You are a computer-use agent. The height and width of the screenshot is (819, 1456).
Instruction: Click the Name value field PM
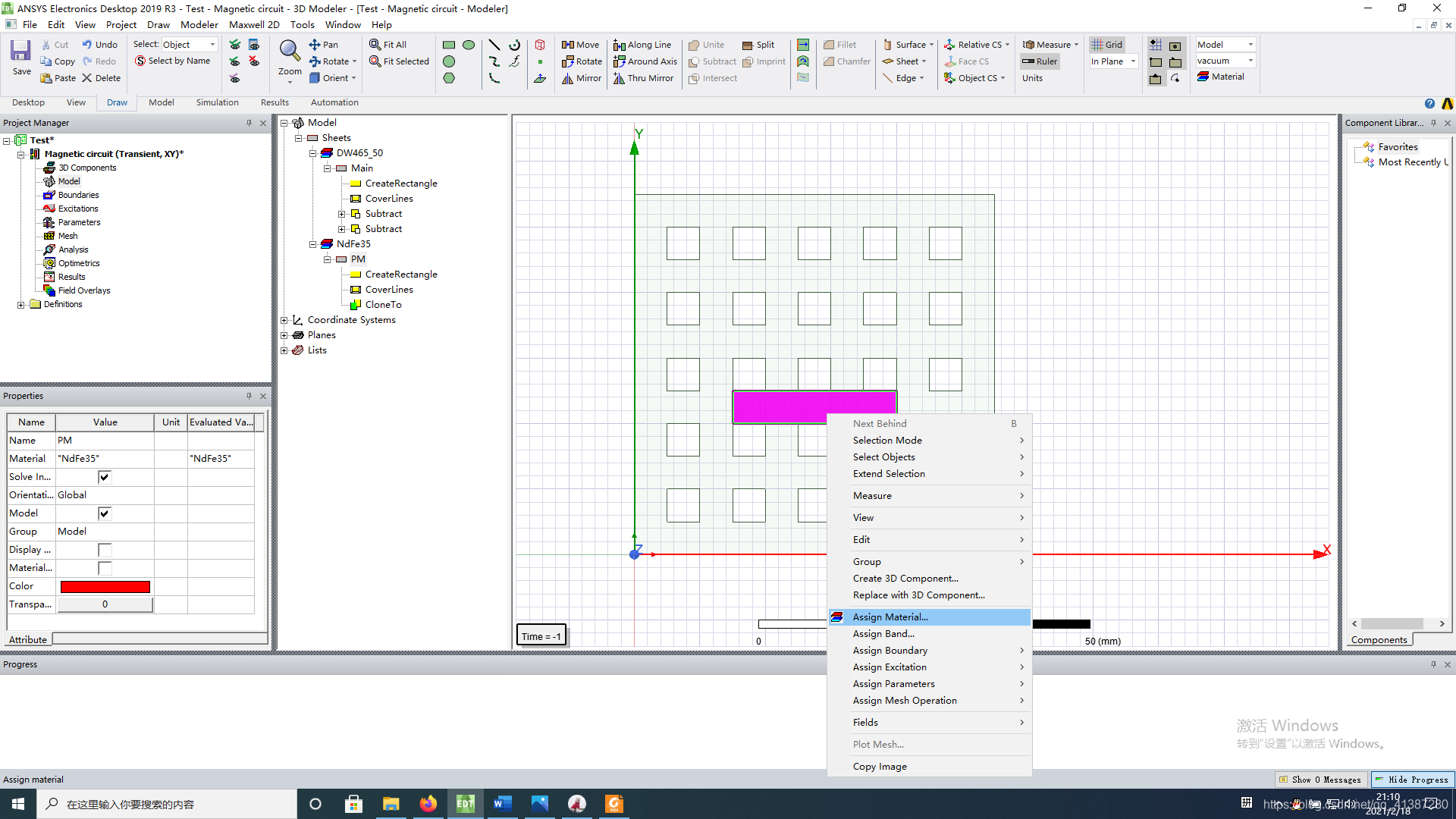(105, 441)
